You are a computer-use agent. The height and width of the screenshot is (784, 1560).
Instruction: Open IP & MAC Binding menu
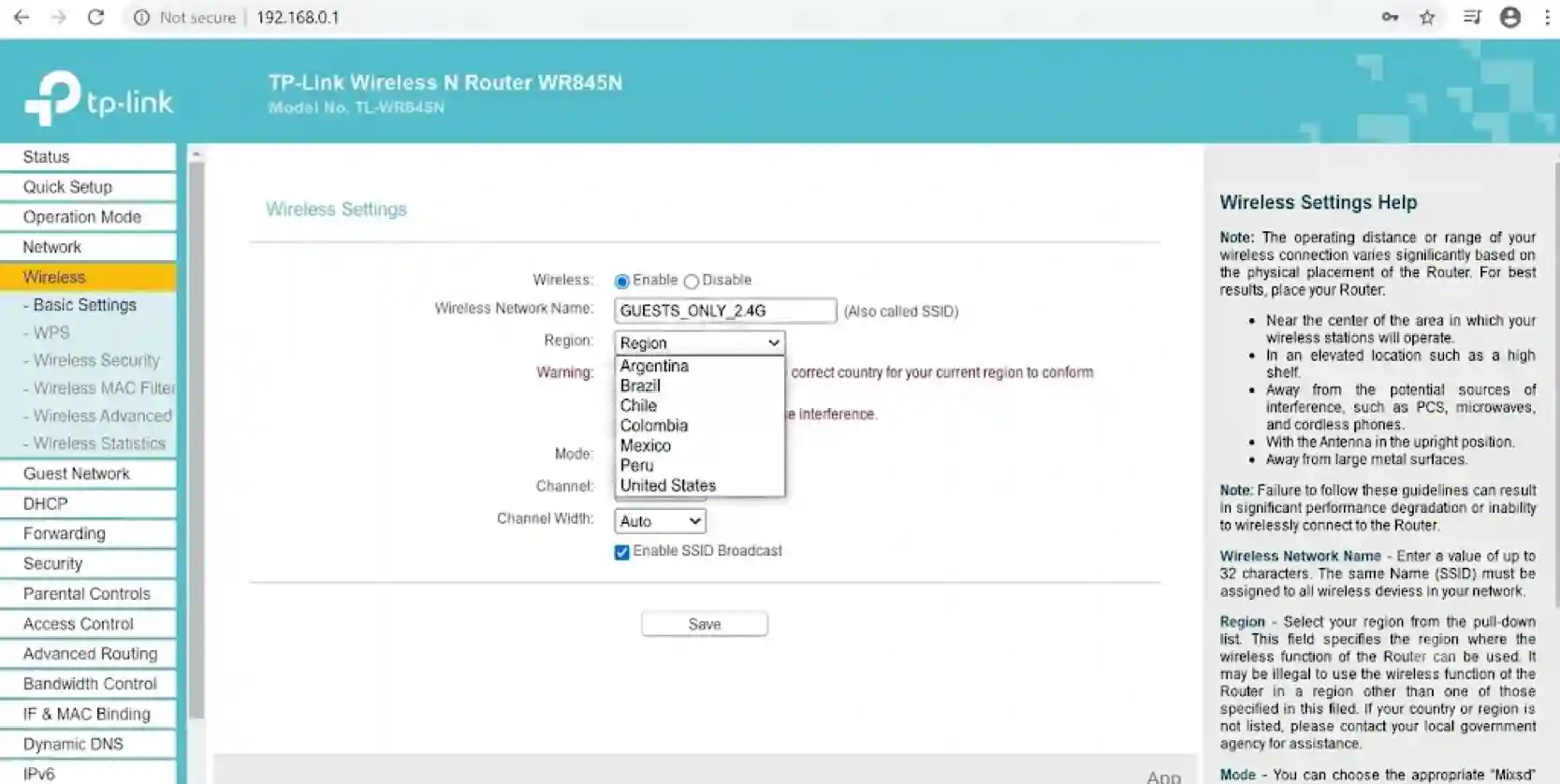(88, 714)
